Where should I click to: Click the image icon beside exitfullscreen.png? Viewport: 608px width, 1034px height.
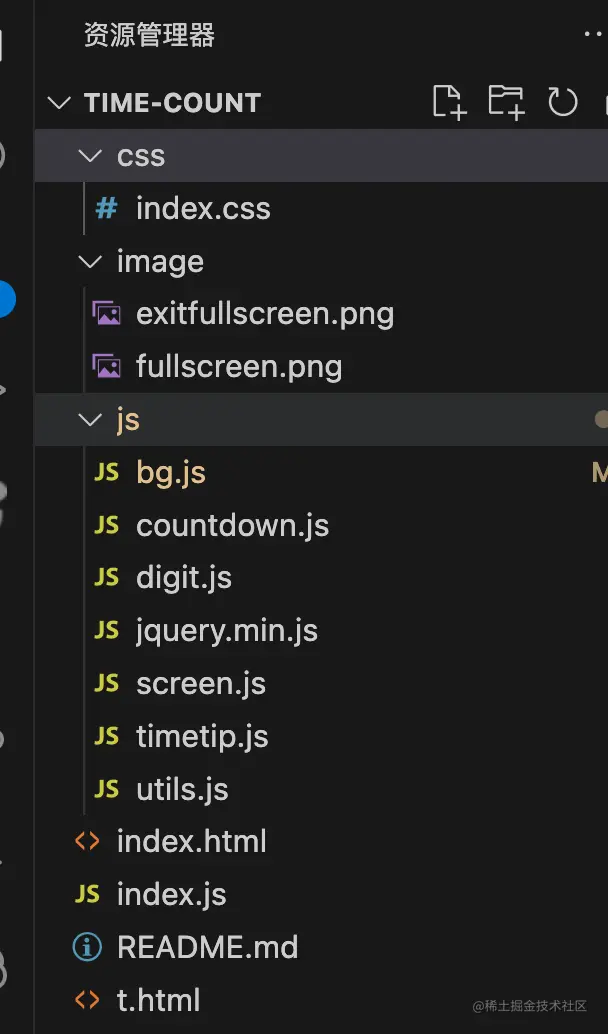(106, 314)
